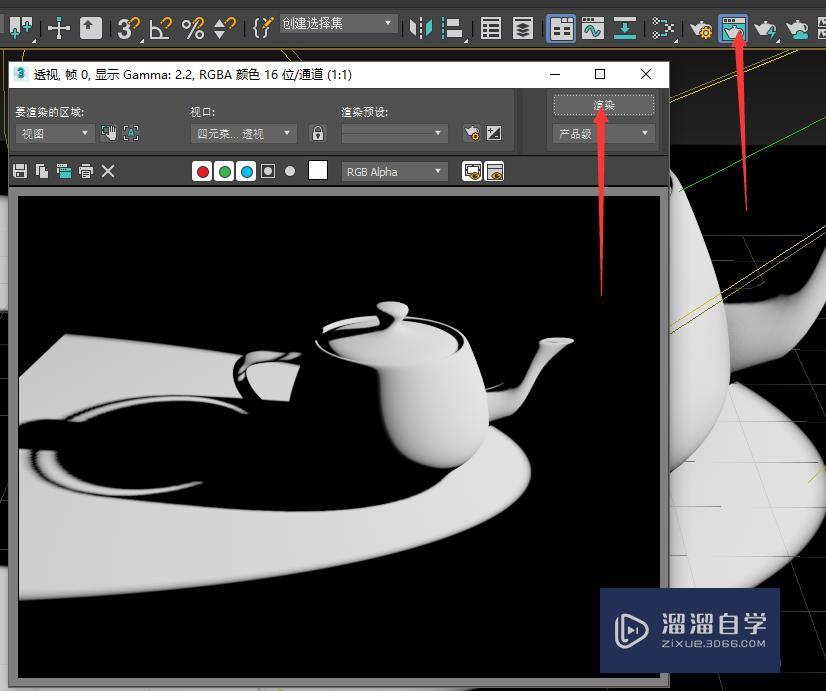Click the Render Production teapot icon

pyautogui.click(x=765, y=28)
